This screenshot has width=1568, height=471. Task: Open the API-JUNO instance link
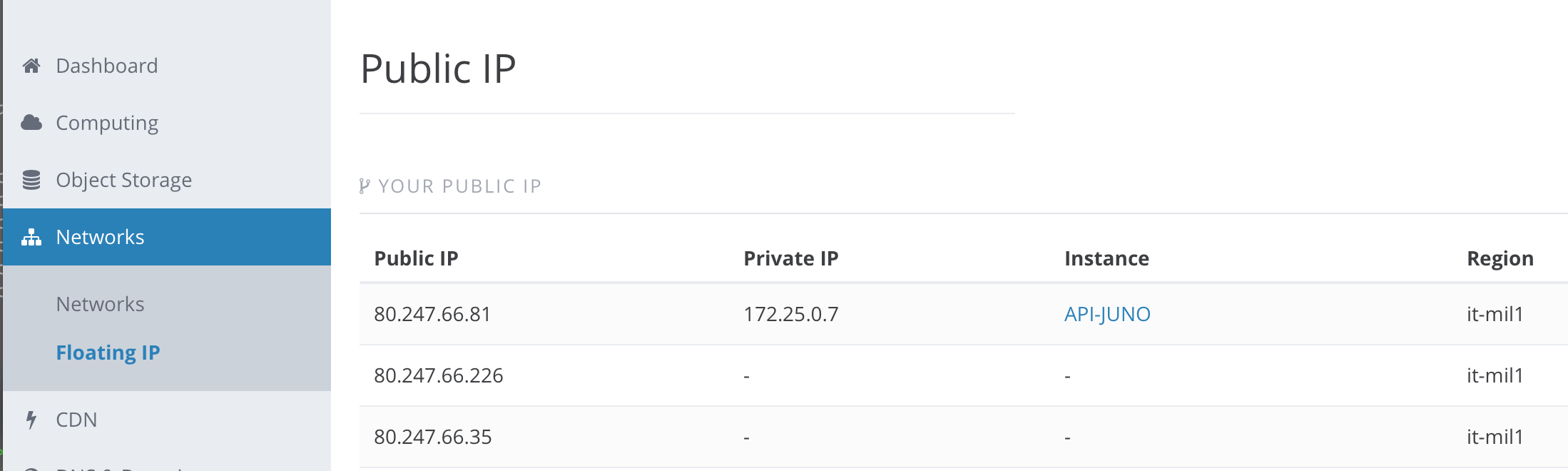click(1106, 313)
